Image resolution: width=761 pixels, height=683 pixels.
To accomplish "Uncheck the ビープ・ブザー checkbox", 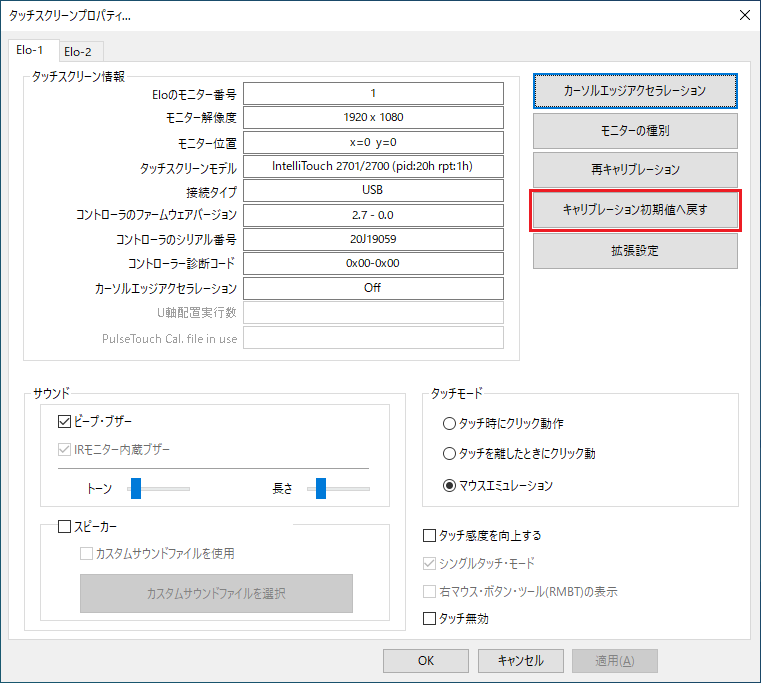I will (x=66, y=422).
